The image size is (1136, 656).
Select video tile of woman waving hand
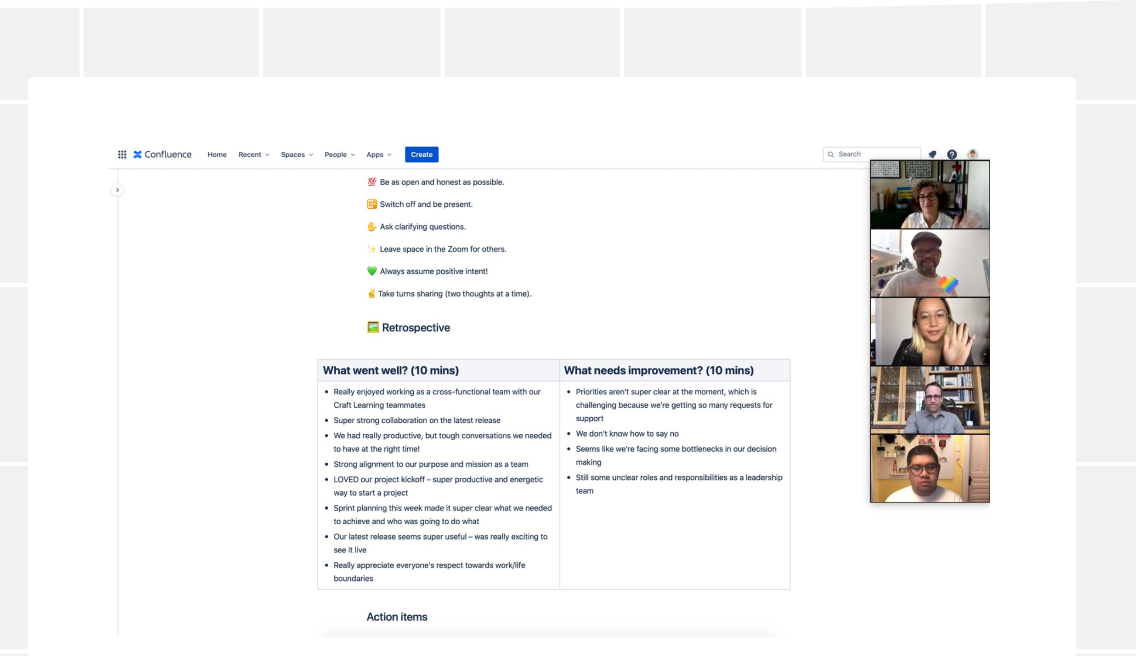[x=930, y=331]
